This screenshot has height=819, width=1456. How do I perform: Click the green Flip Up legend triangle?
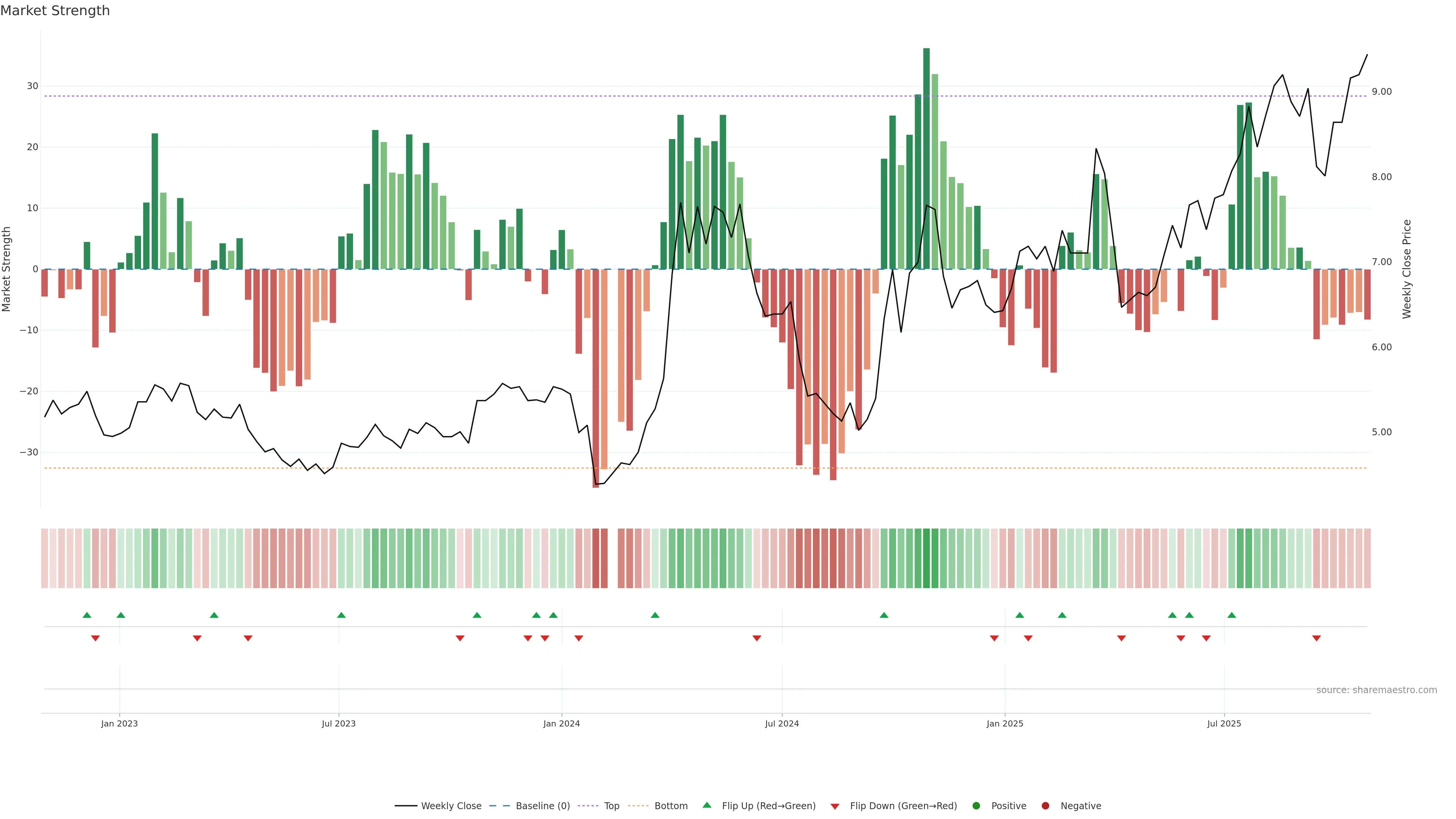pyautogui.click(x=706, y=805)
